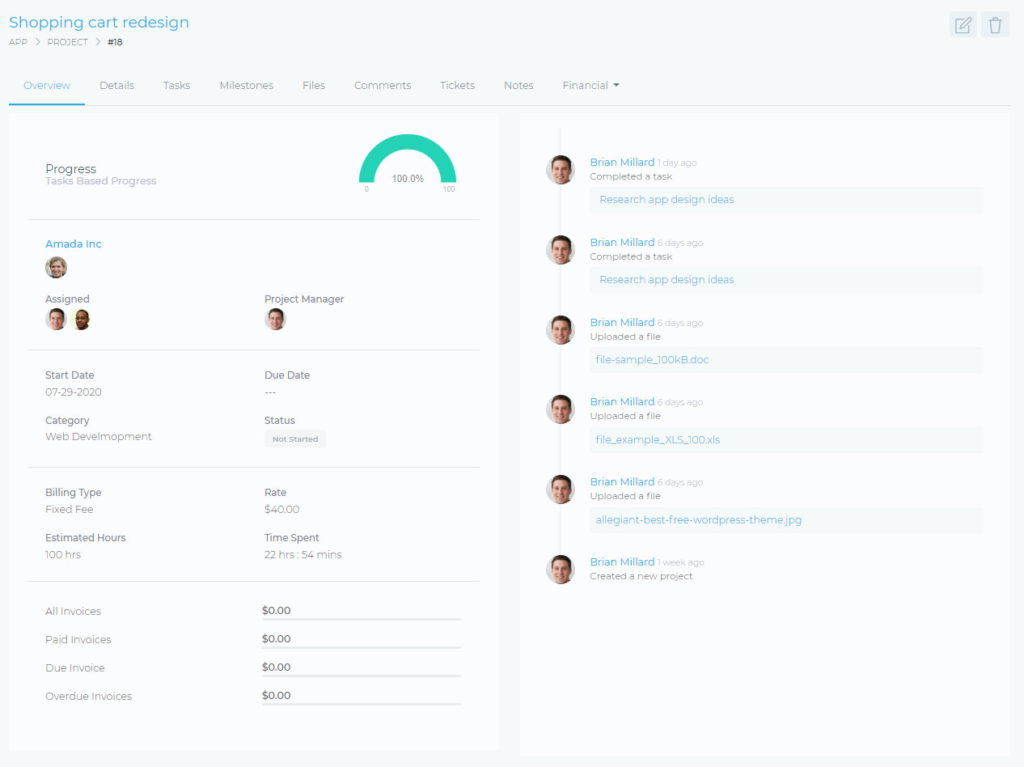
Task: Click the Not Started status badge
Action: [294, 438]
